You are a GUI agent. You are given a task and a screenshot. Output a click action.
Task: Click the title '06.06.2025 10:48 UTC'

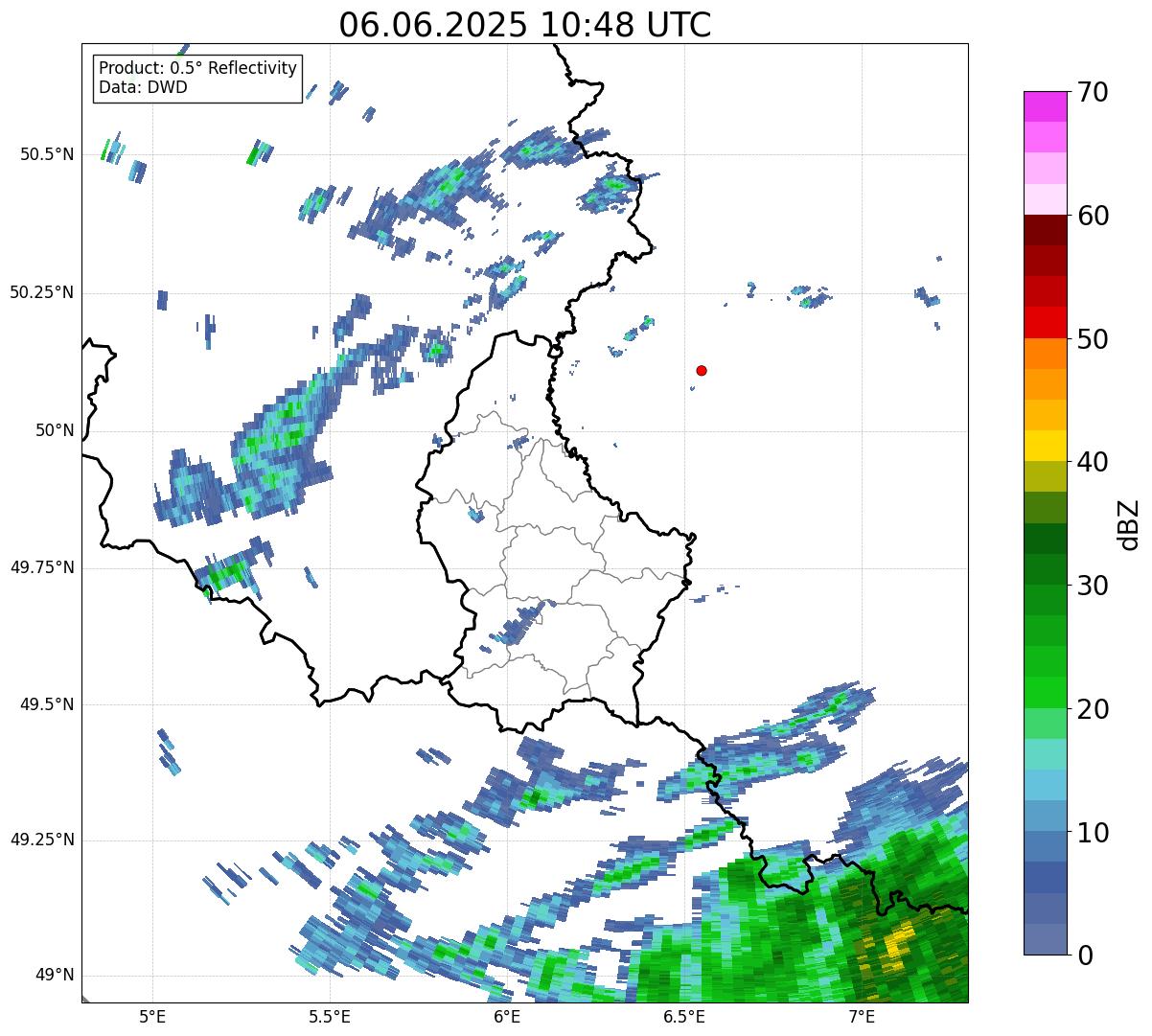tap(525, 24)
